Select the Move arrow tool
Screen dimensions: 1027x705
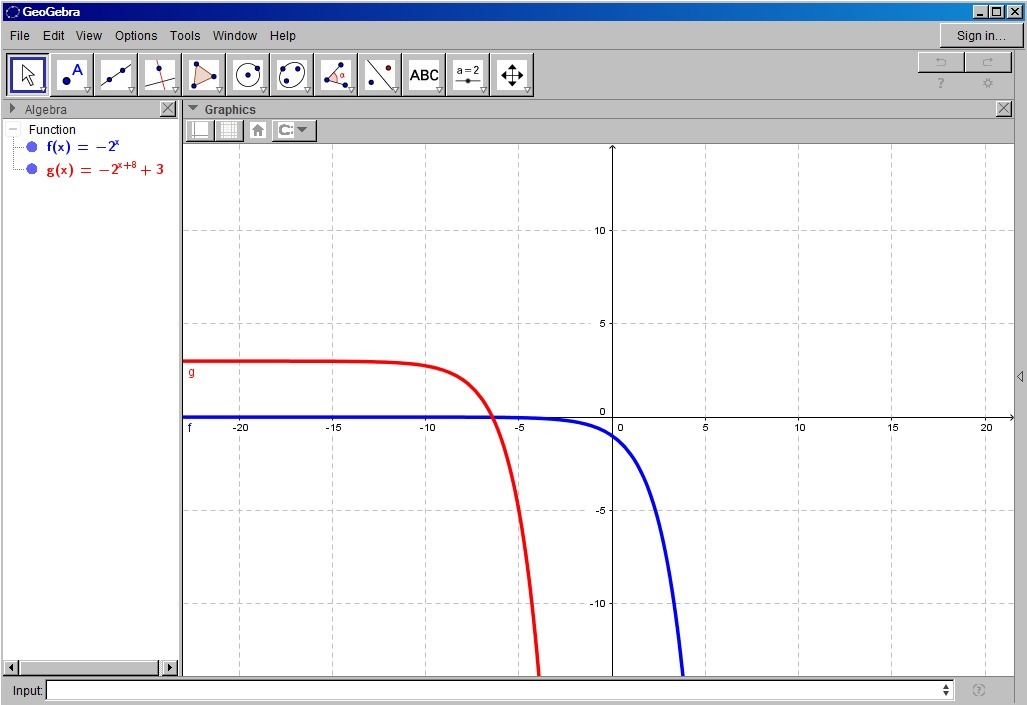pos(28,75)
